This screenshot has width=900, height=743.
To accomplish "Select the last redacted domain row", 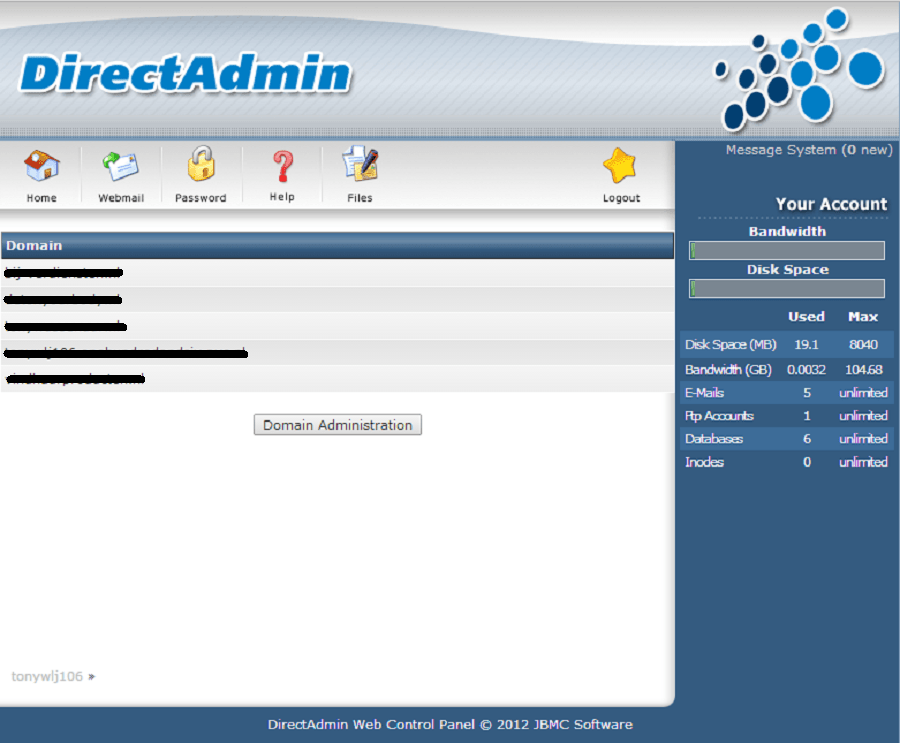I will coord(338,379).
